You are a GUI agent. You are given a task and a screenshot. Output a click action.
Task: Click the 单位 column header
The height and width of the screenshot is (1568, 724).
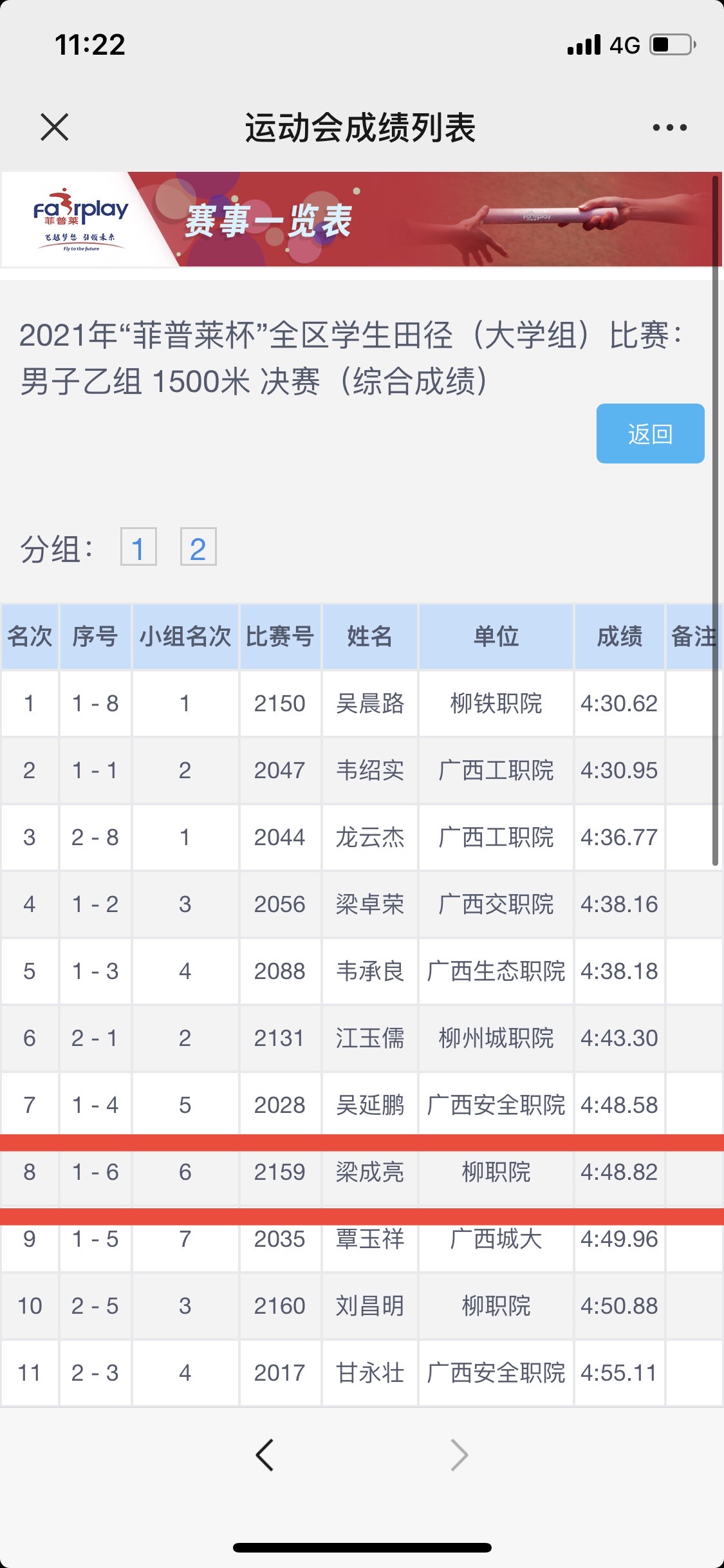pyautogui.click(x=496, y=637)
